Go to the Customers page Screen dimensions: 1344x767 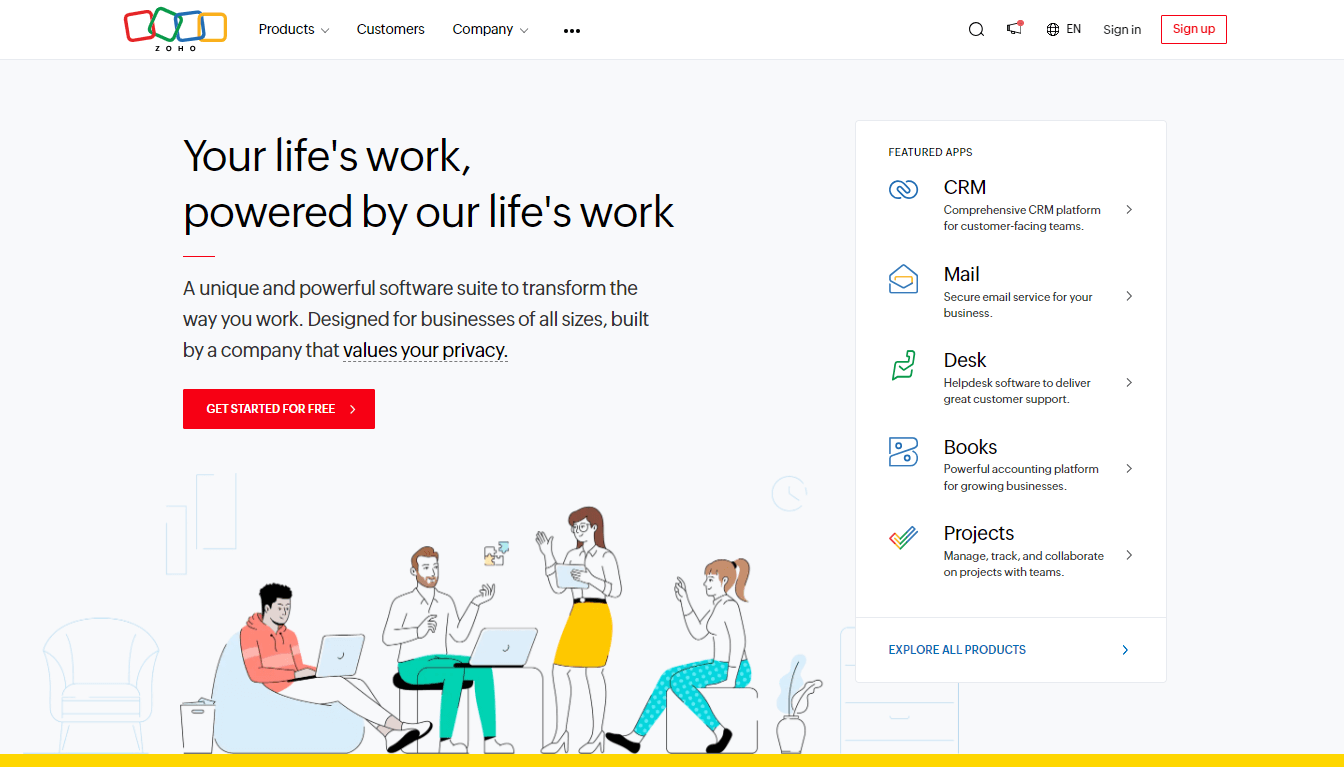pyautogui.click(x=390, y=30)
